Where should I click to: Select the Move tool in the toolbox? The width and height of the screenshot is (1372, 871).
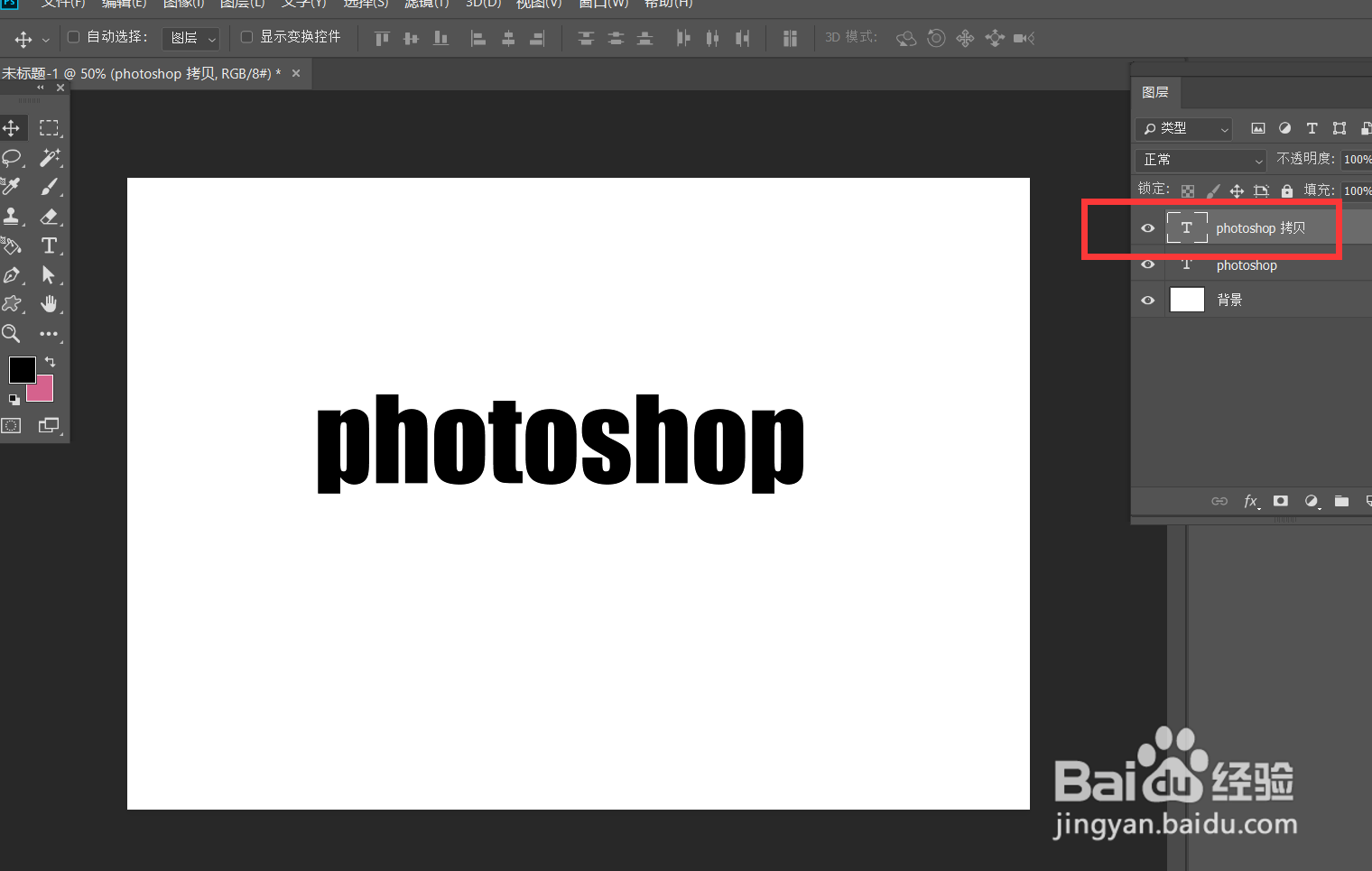12,128
